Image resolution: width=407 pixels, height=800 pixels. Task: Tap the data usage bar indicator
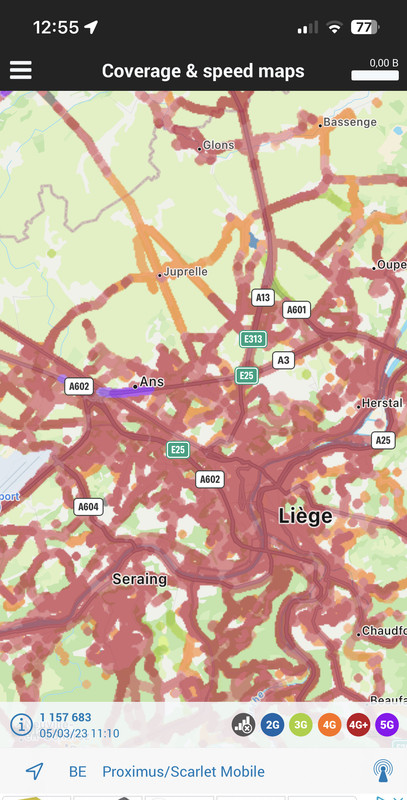pos(375,76)
